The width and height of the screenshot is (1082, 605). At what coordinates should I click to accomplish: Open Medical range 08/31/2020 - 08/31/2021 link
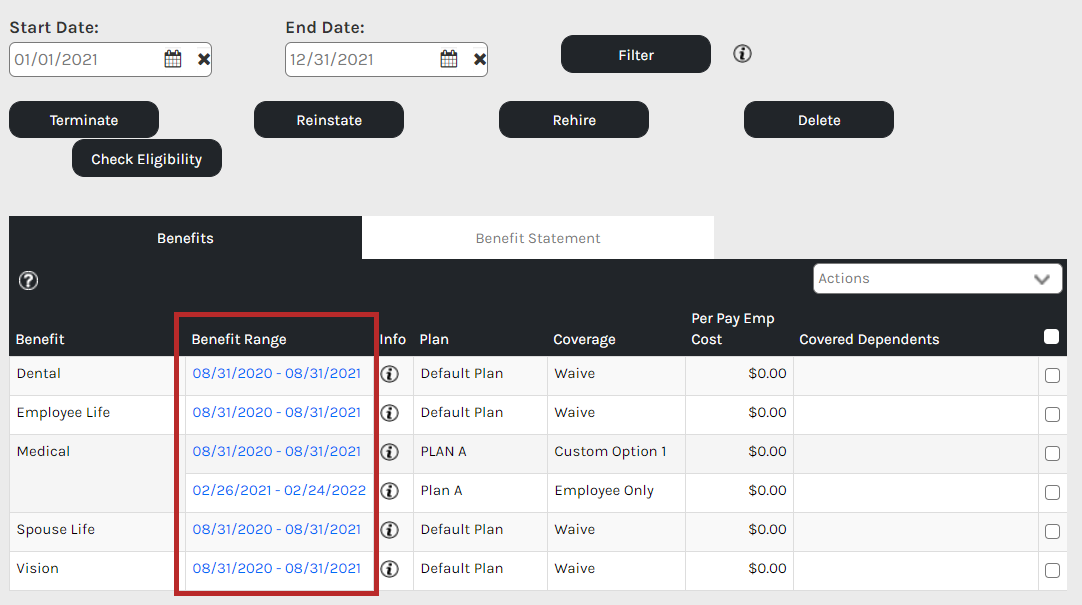pyautogui.click(x=277, y=451)
